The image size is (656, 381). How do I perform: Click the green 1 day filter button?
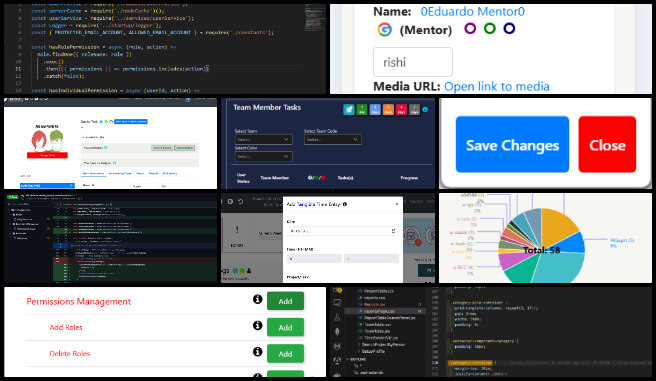(362, 110)
